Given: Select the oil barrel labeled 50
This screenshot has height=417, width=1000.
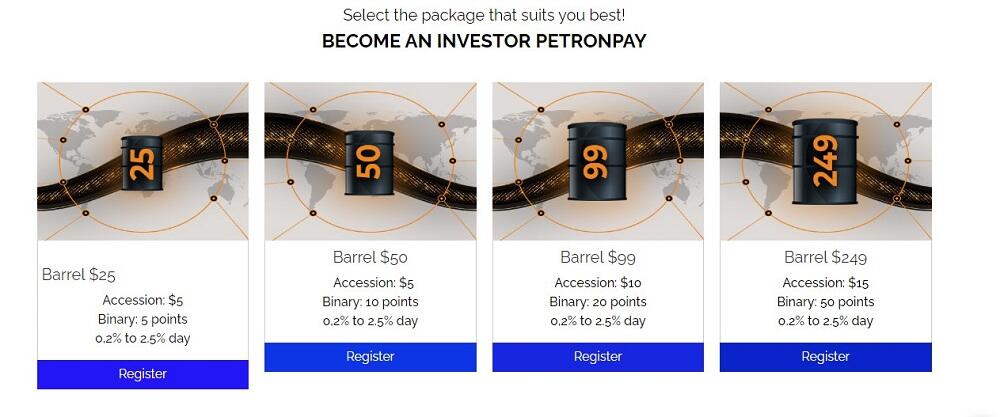Looking at the screenshot, I should [x=369, y=163].
